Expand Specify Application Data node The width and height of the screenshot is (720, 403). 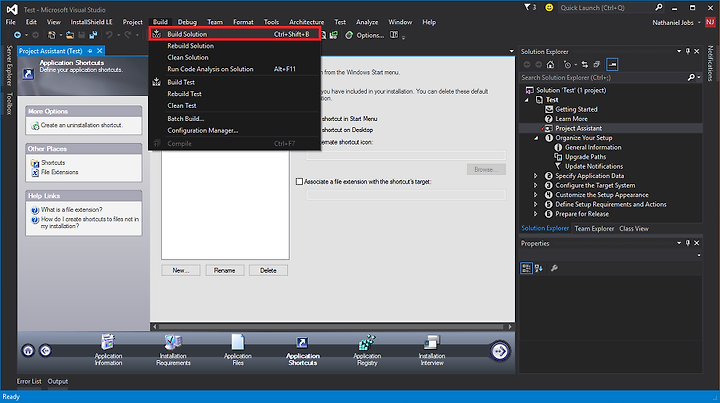point(535,176)
